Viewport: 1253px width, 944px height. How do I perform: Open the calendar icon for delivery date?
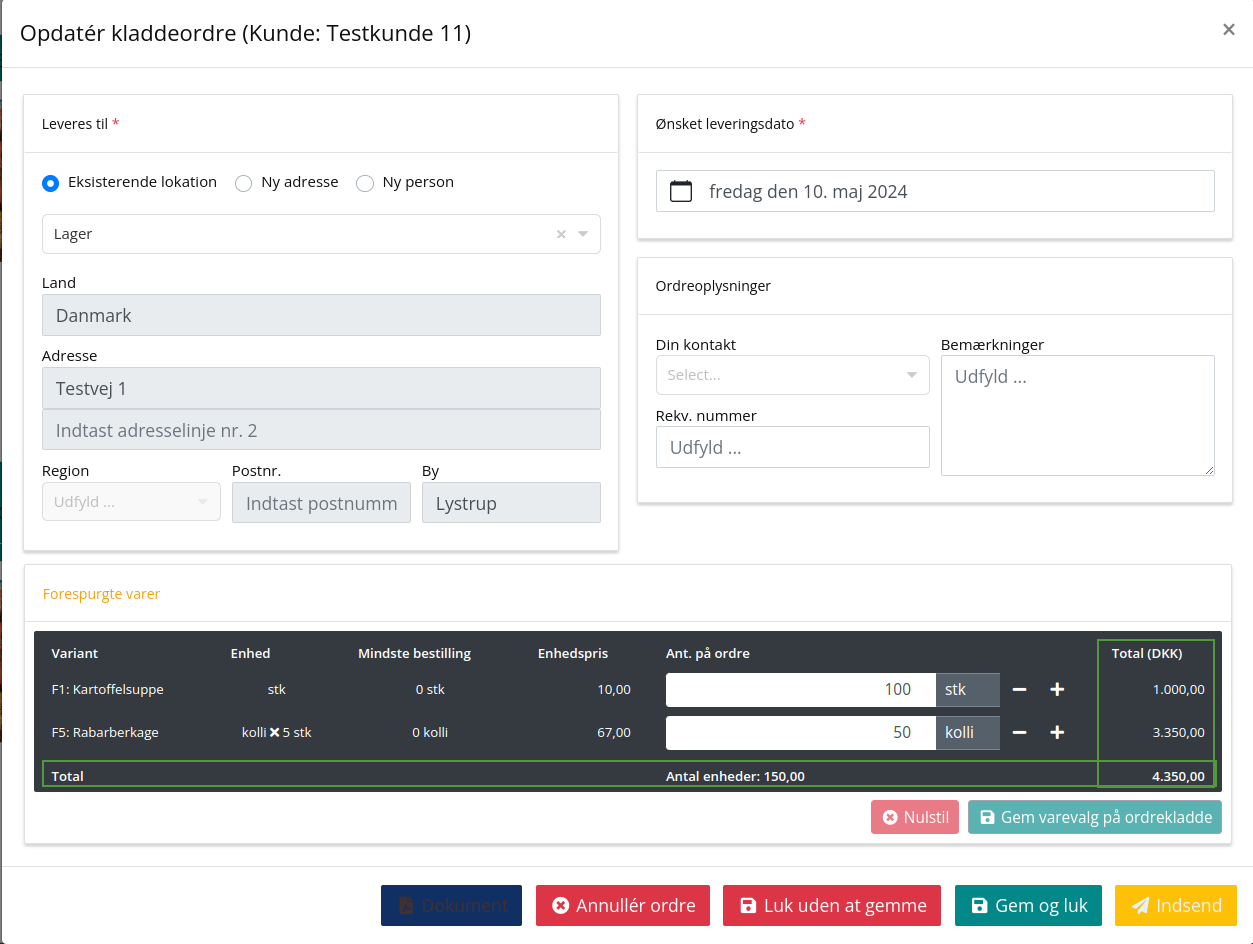point(681,191)
